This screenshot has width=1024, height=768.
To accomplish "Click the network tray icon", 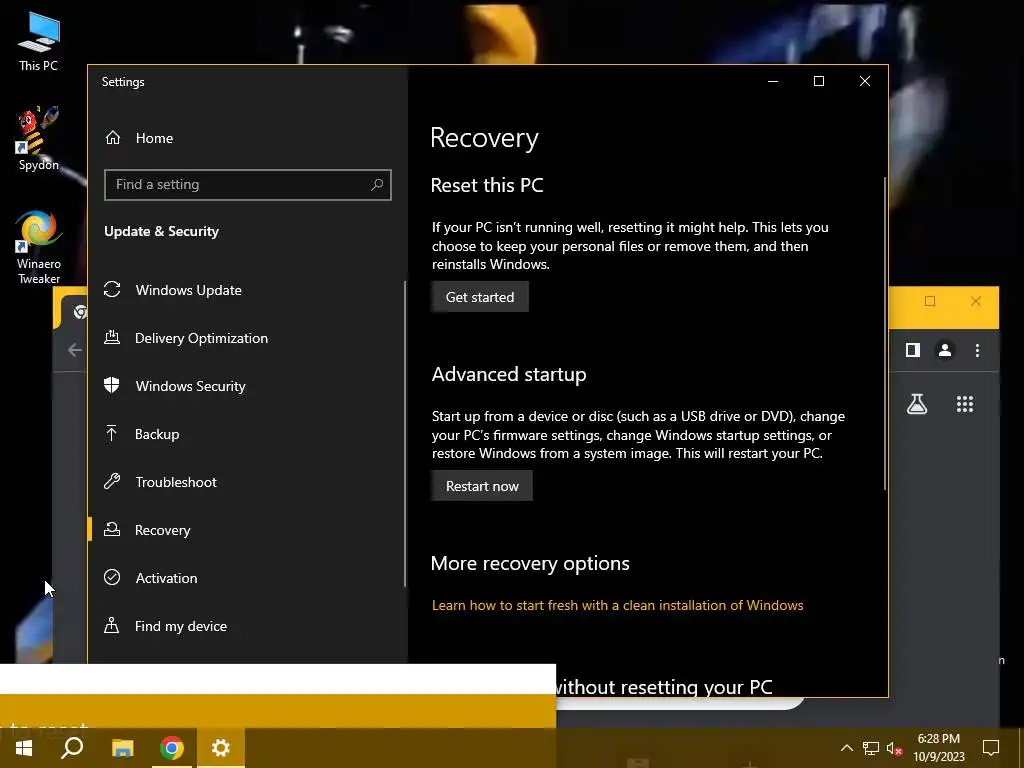I will [x=871, y=748].
